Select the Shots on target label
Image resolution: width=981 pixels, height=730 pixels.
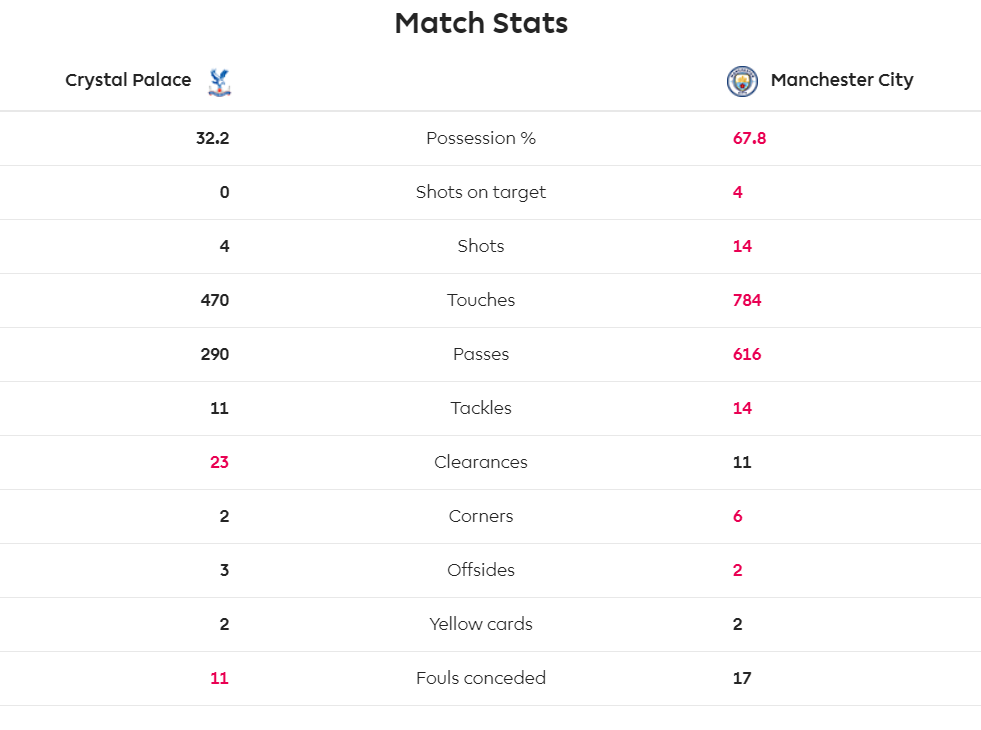coord(480,192)
